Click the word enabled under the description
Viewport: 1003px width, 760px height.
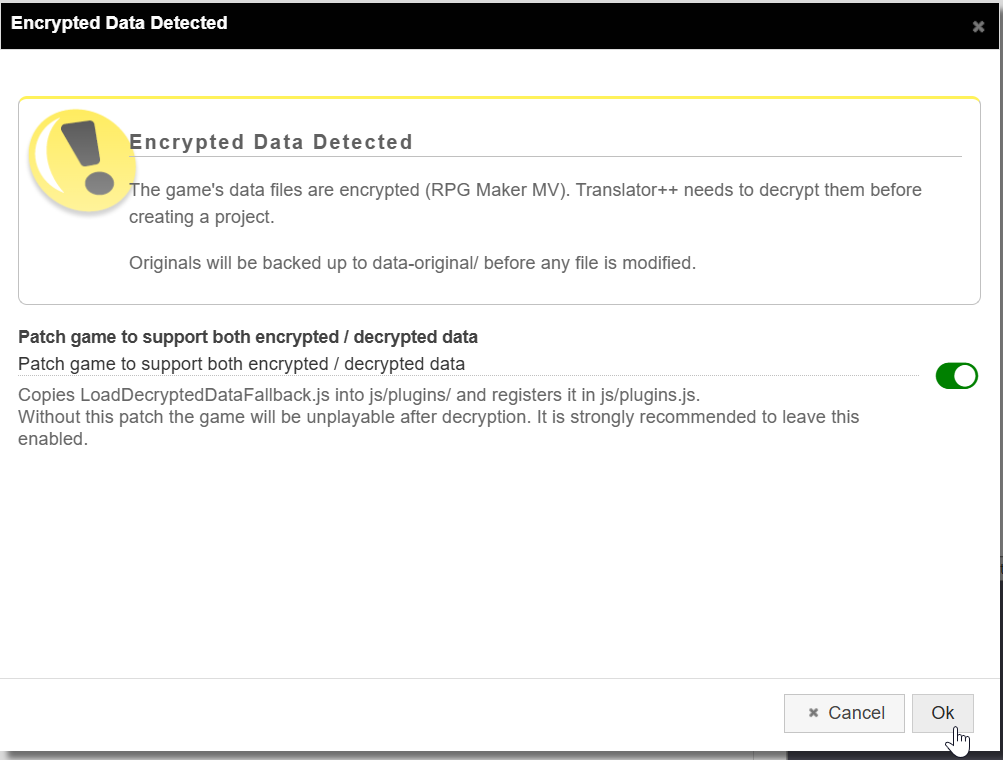coord(52,439)
